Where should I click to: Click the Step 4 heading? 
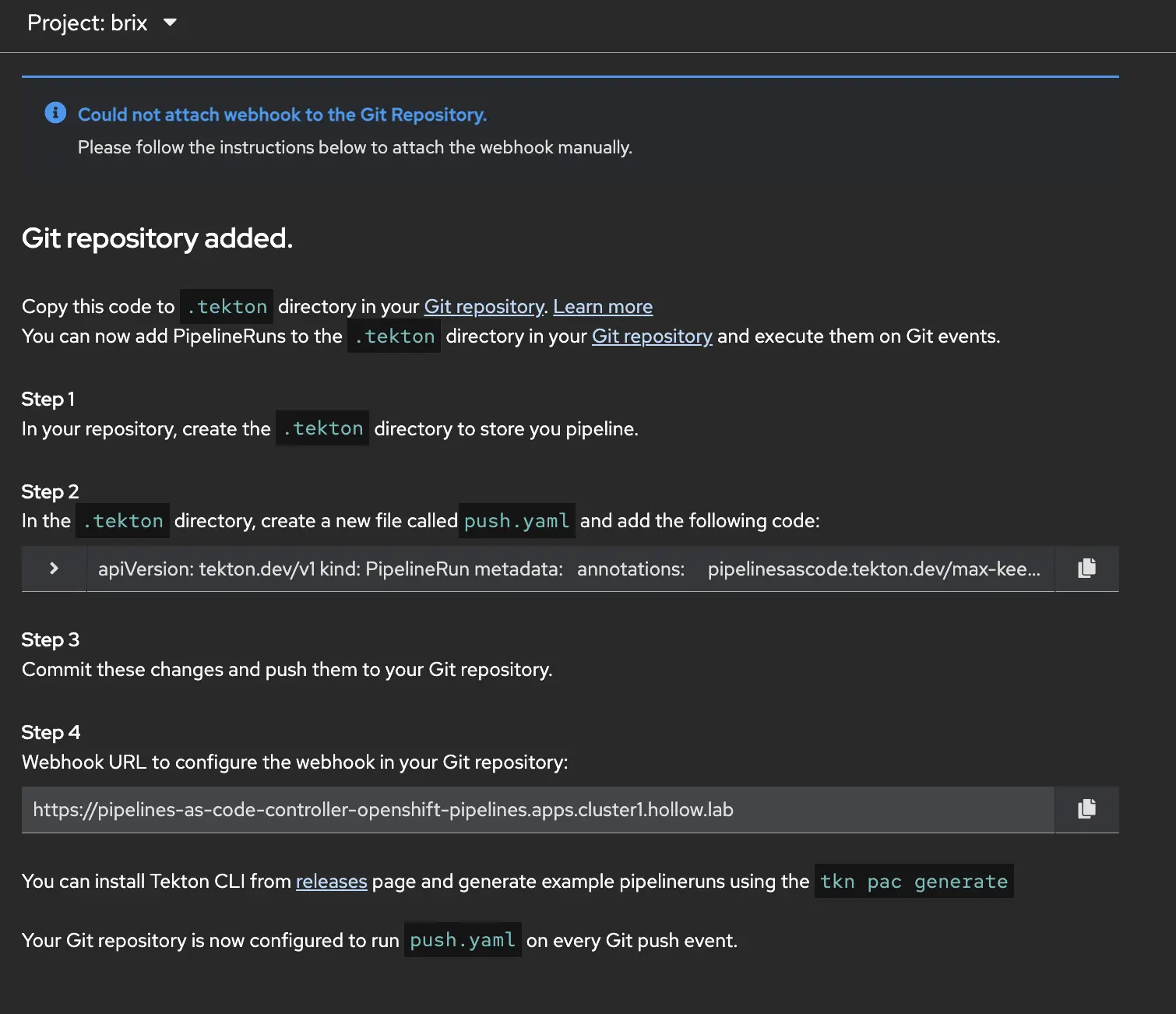(x=51, y=733)
